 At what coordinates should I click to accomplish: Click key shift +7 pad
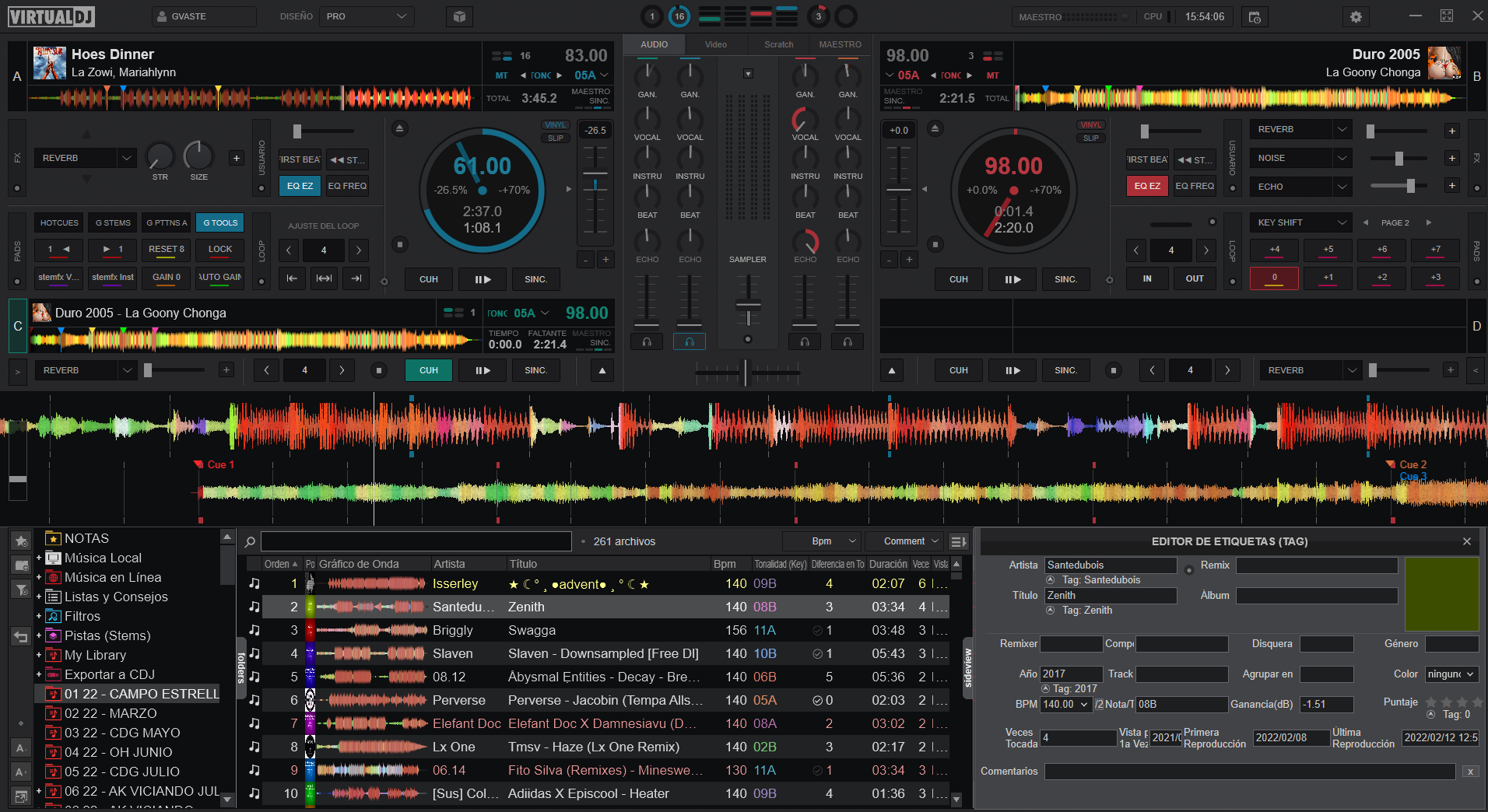pyautogui.click(x=1436, y=250)
